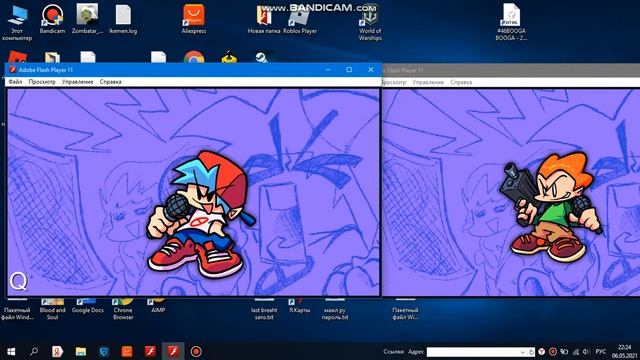This screenshot has height=360, width=640.
Task: Maximize the front Adobe Flash Player window
Action: coord(349,70)
